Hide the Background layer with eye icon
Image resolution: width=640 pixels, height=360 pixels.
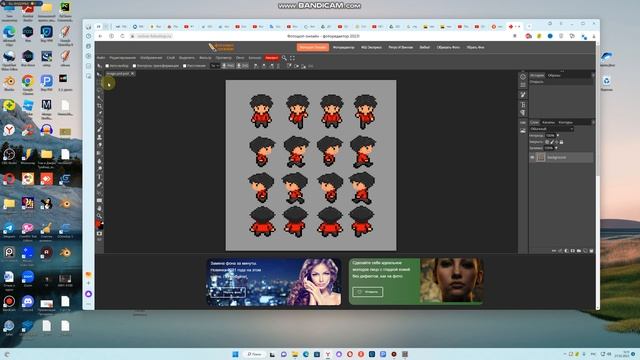click(x=532, y=157)
